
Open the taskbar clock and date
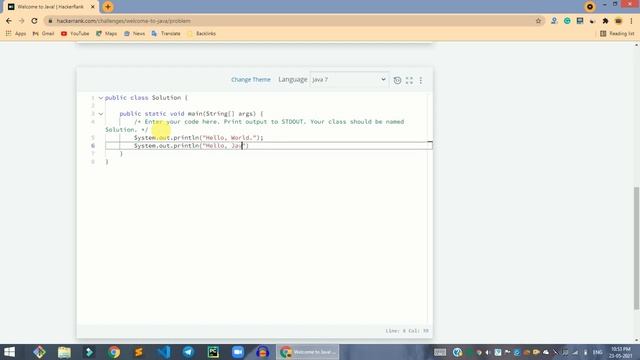click(621, 352)
